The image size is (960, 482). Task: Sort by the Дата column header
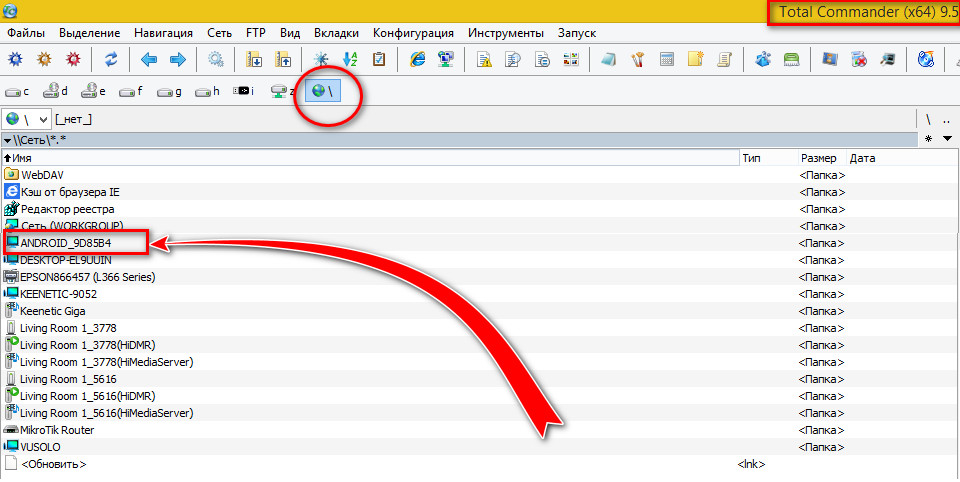[x=902, y=158]
